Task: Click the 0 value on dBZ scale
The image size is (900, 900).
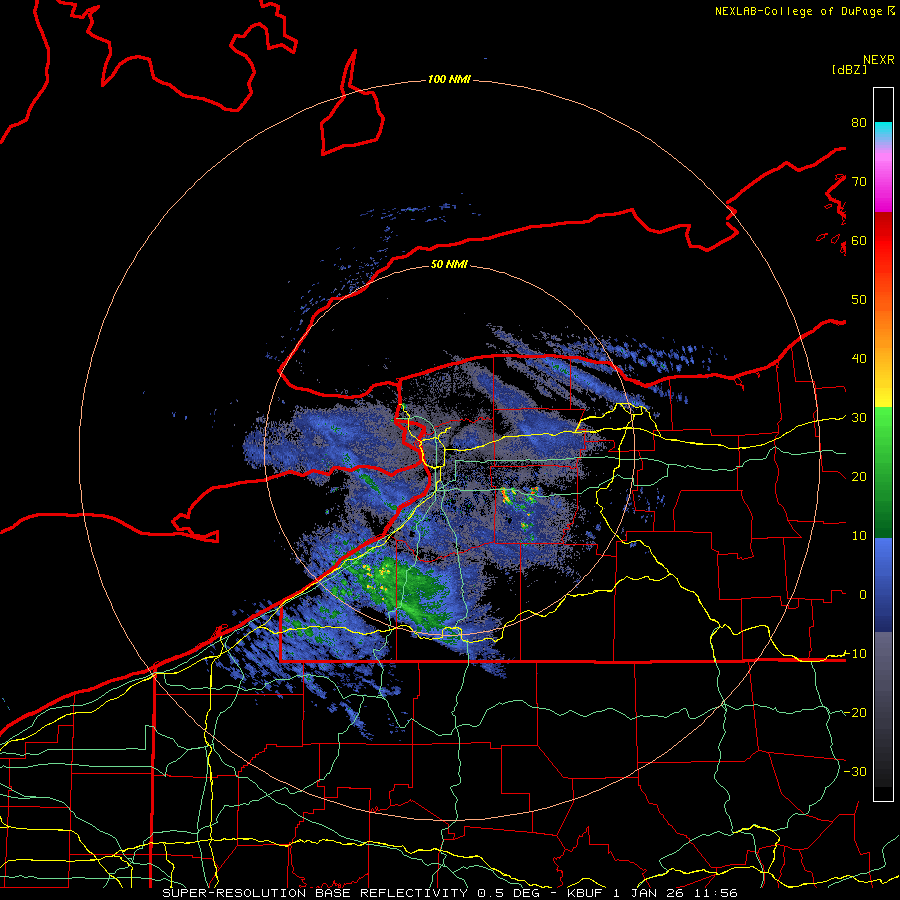Action: click(863, 595)
